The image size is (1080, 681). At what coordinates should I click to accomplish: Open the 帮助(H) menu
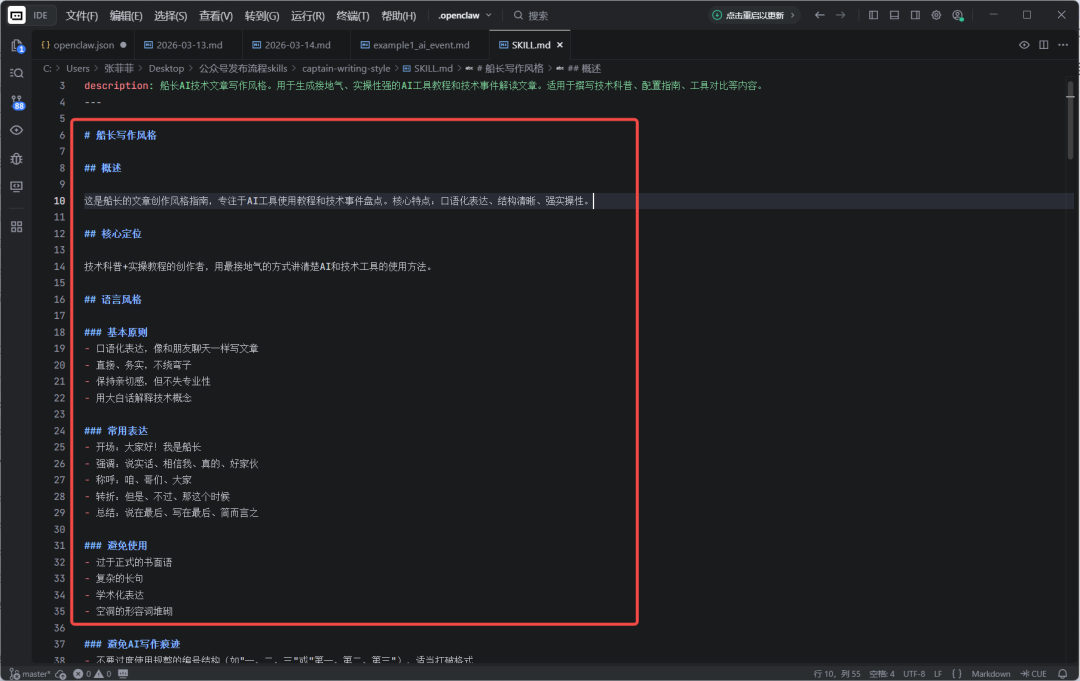pyautogui.click(x=398, y=15)
